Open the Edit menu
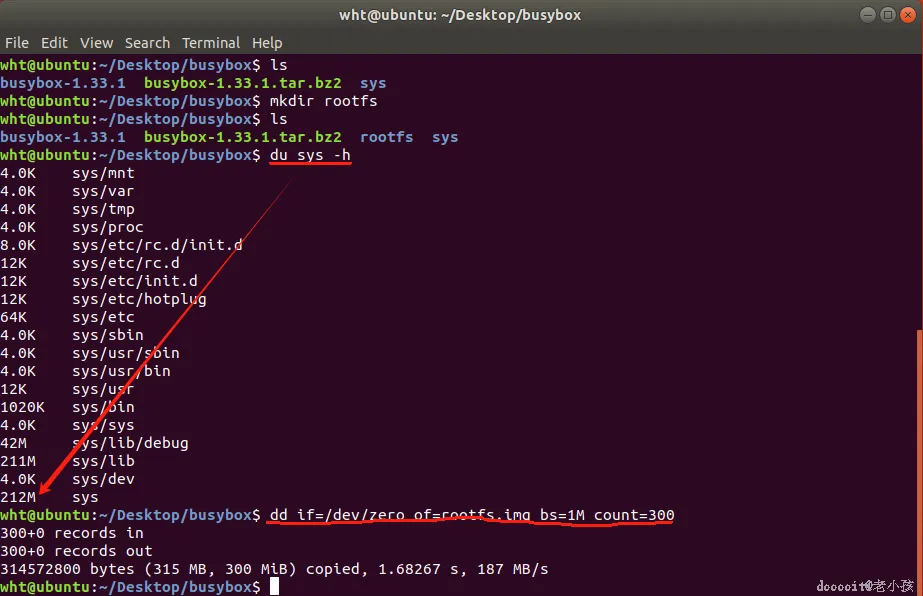This screenshot has height=596, width=923. [54, 43]
